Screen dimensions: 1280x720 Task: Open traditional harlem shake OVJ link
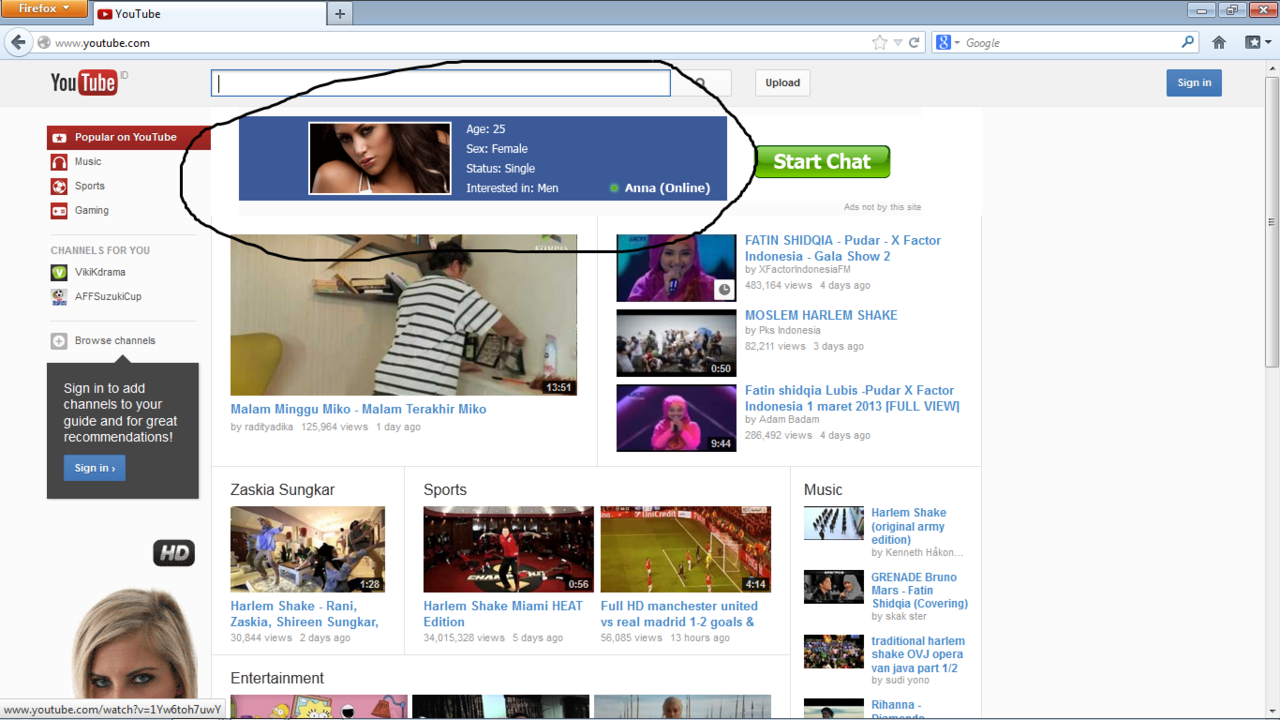pyautogui.click(x=917, y=655)
